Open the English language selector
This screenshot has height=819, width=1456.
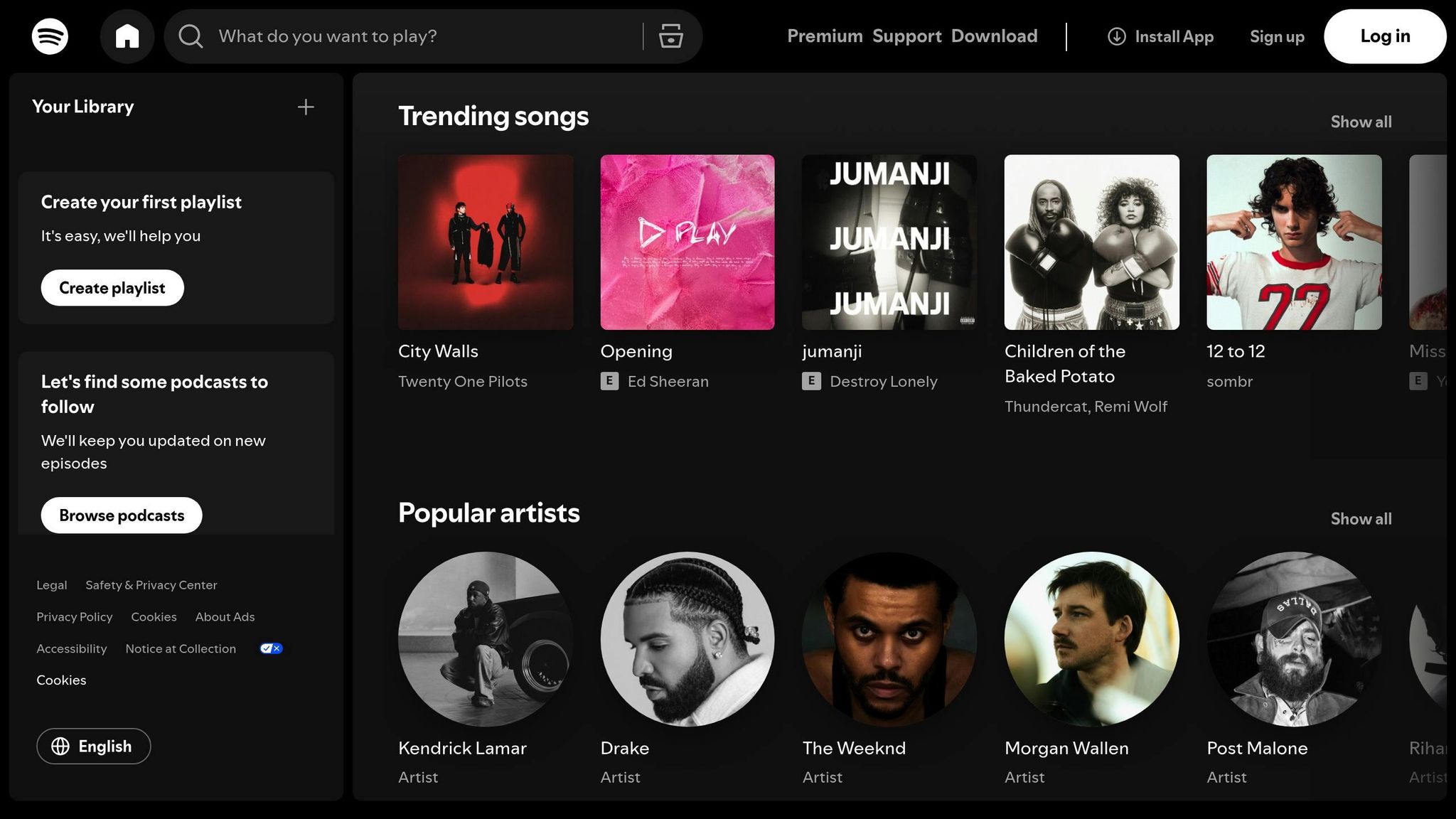[x=93, y=746]
